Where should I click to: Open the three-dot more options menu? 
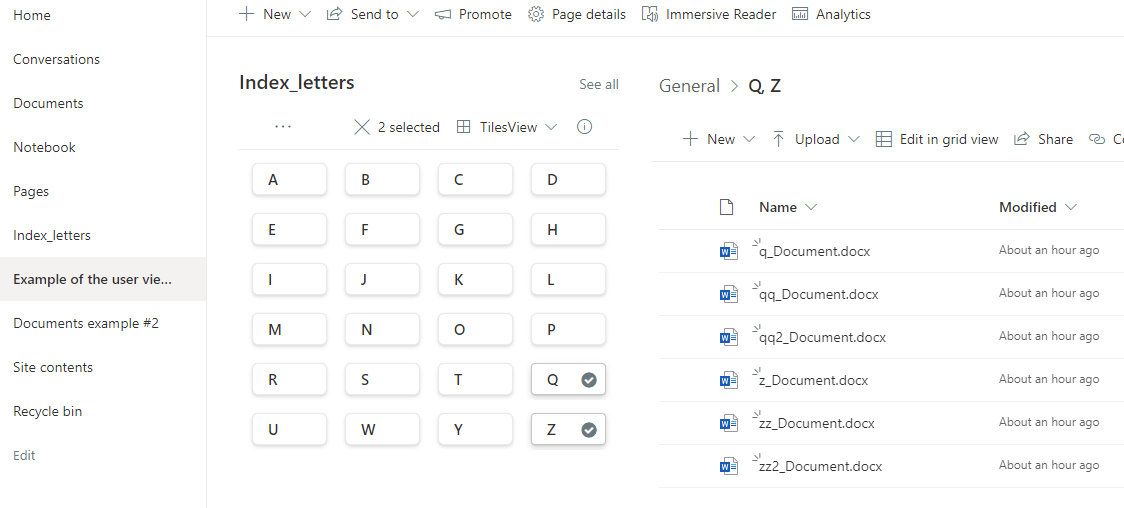[x=283, y=127]
